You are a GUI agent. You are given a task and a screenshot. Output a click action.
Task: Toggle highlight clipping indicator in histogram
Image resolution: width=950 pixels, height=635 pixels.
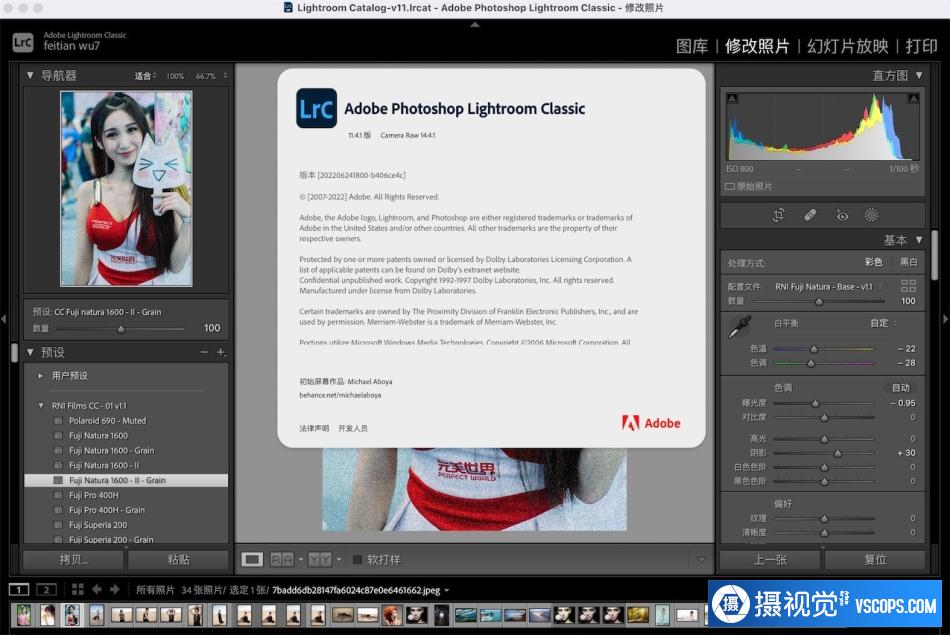914,98
